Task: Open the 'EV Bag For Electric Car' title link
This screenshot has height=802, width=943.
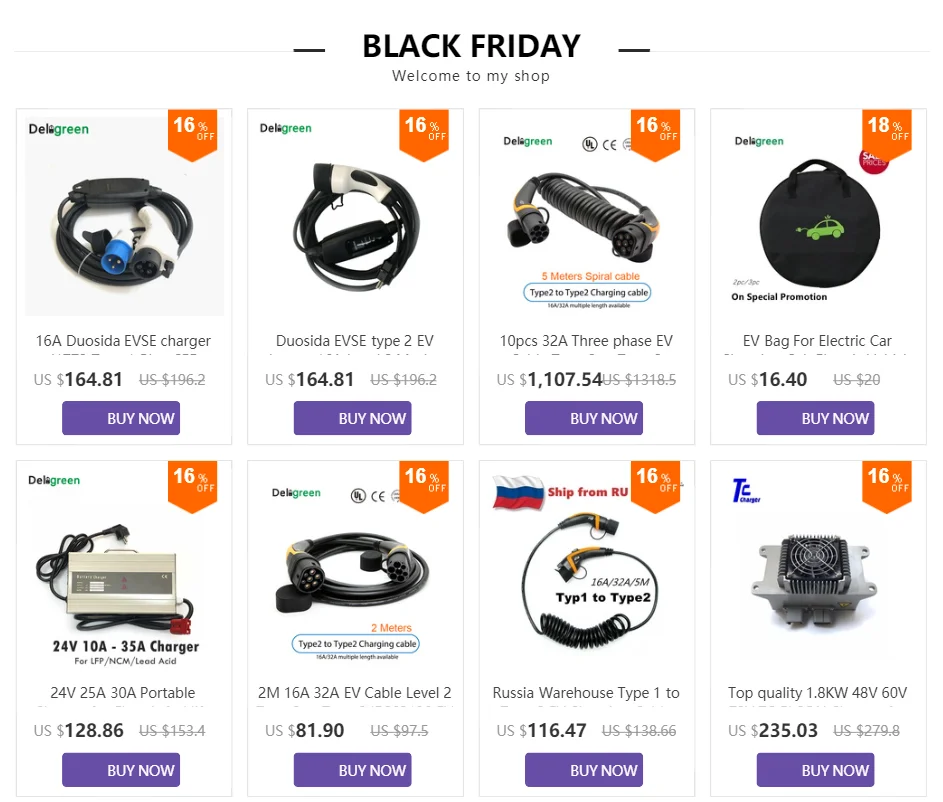Action: click(x=817, y=341)
